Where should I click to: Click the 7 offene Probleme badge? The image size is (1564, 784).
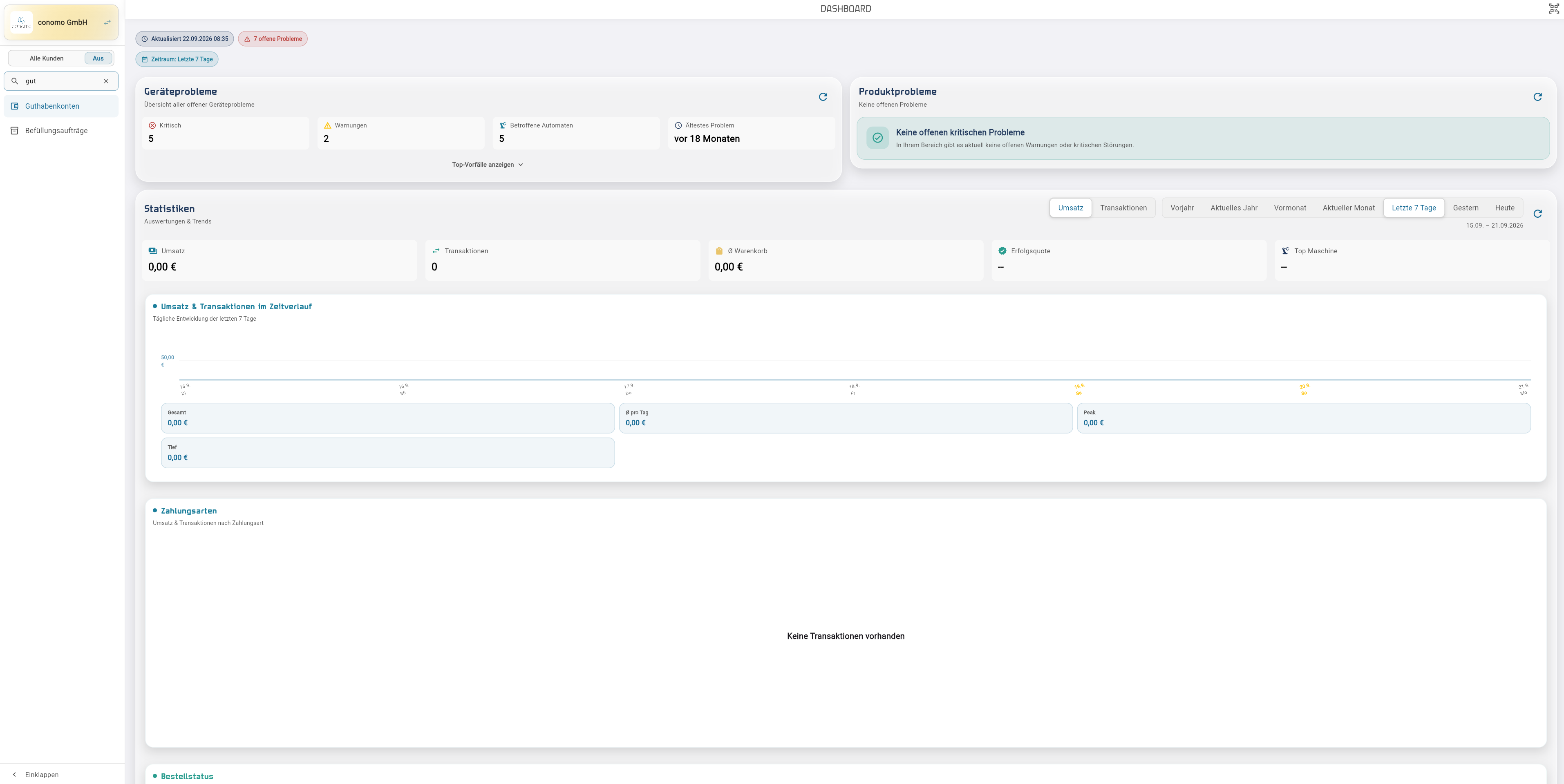(273, 39)
